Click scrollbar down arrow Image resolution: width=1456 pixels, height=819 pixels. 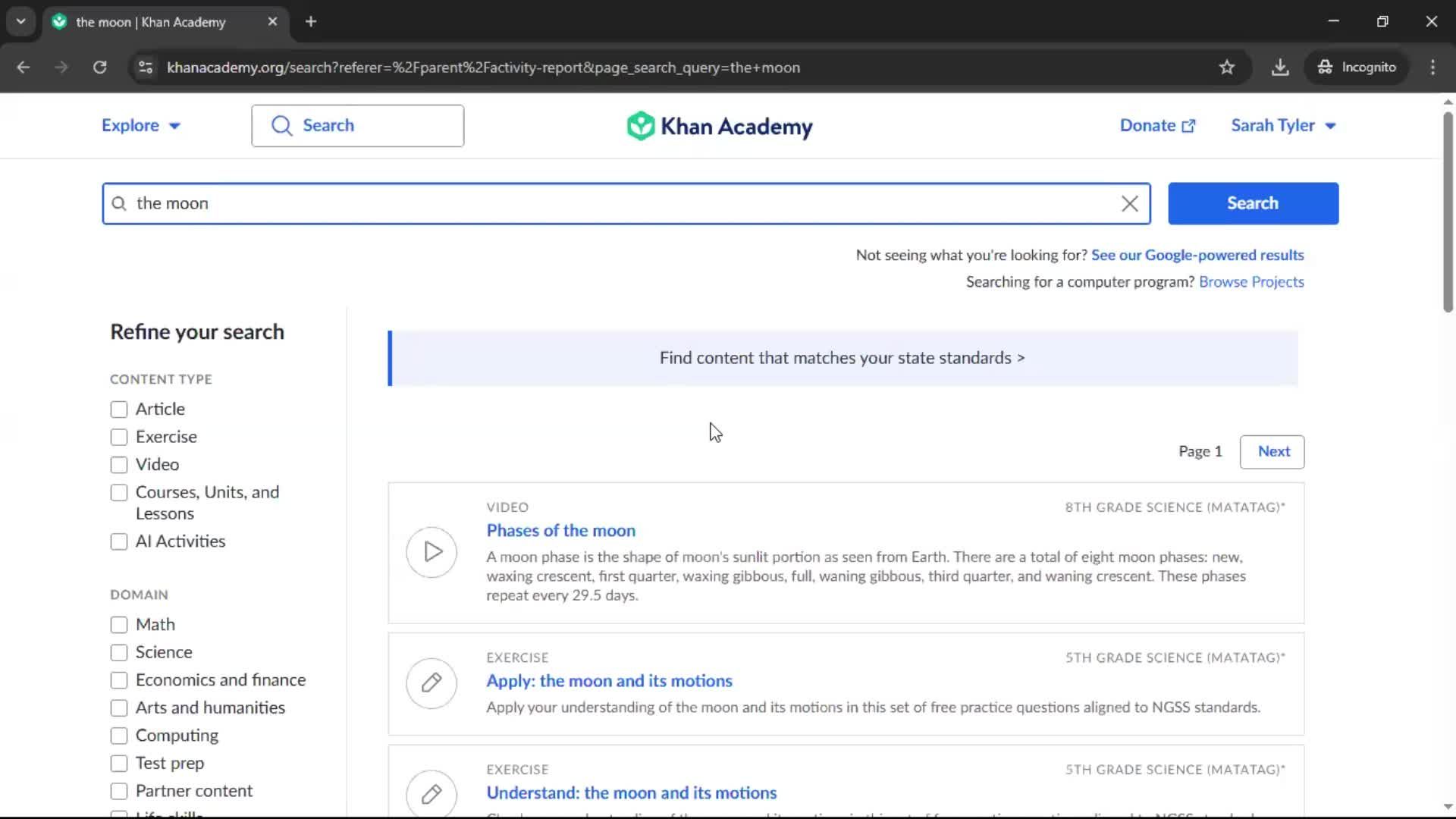(x=1448, y=807)
